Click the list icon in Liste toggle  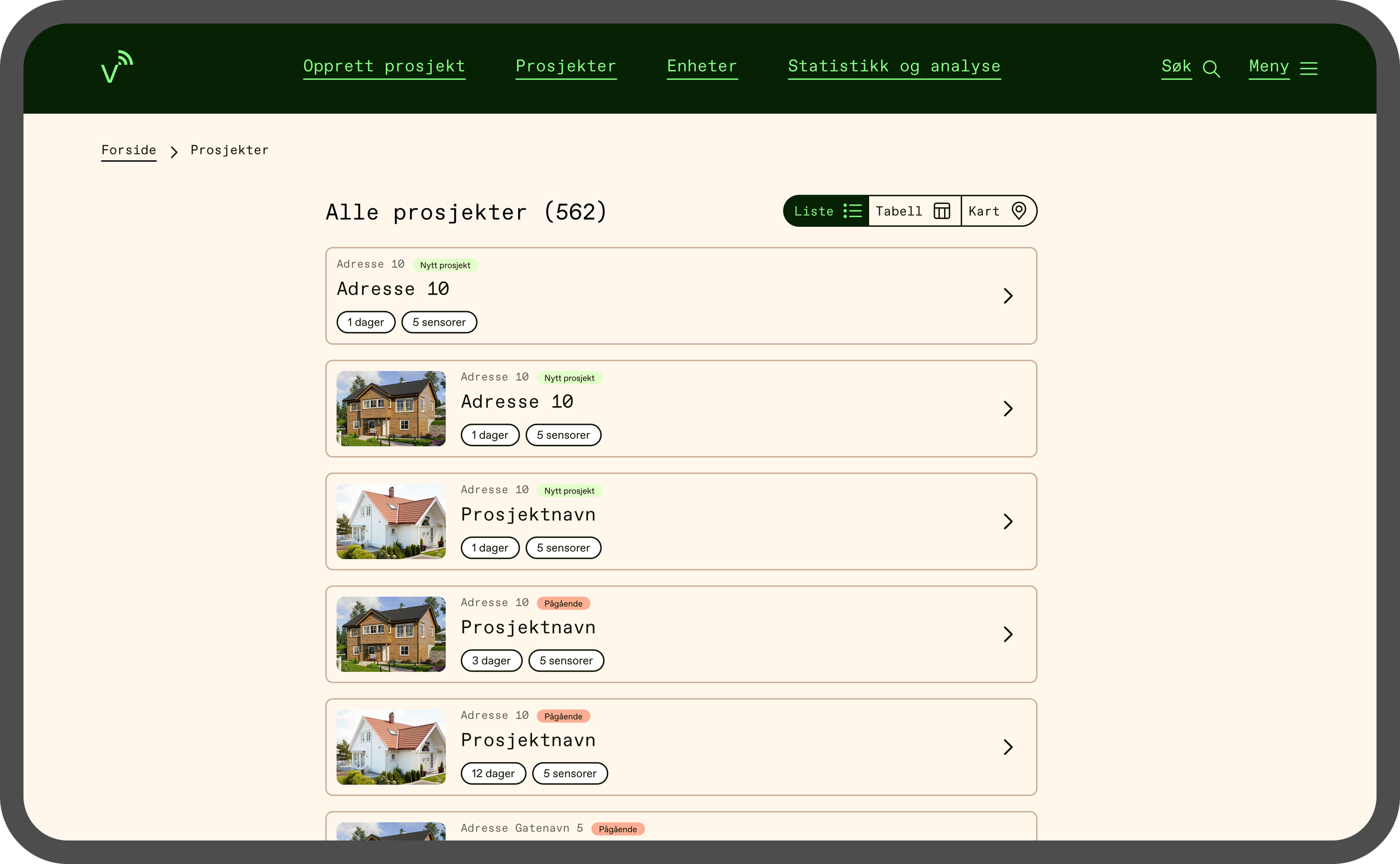click(x=852, y=211)
